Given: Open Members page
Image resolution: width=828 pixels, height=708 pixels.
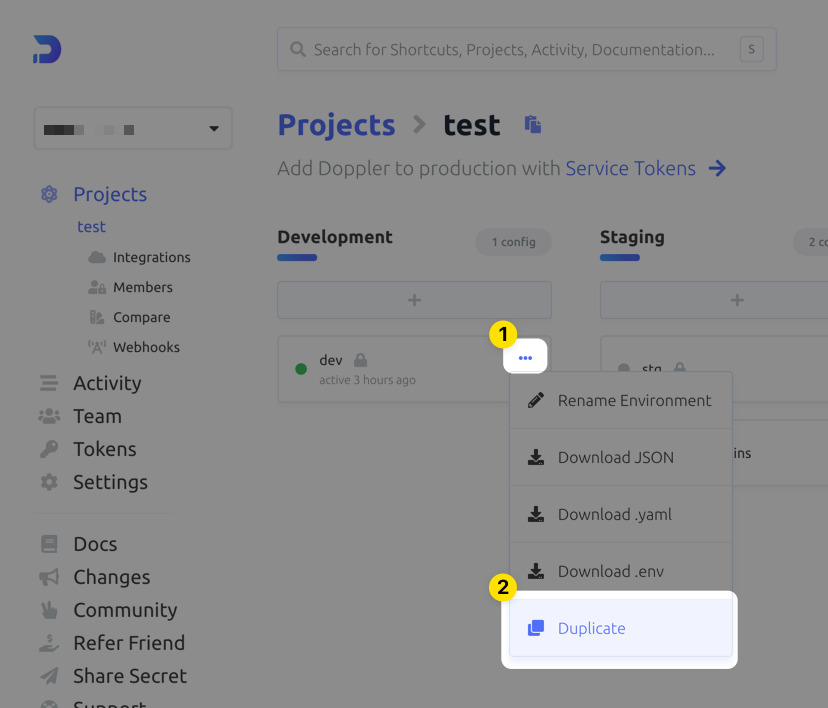Looking at the screenshot, I should (x=143, y=287).
